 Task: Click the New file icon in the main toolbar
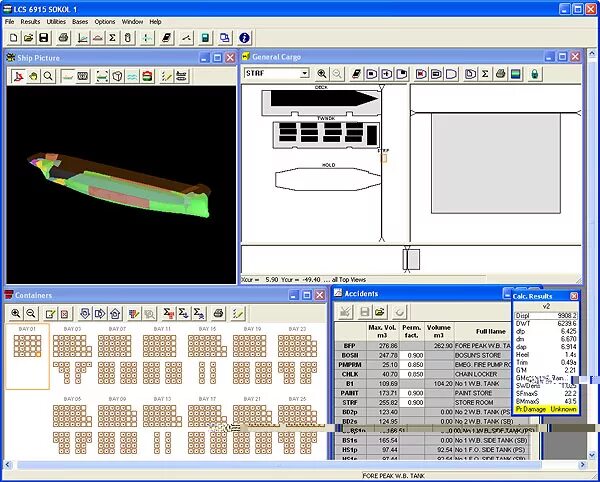[13, 38]
